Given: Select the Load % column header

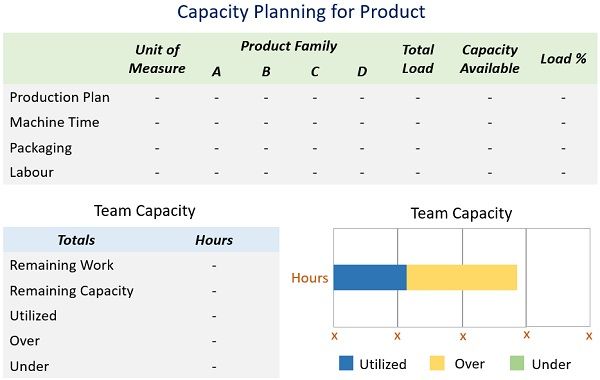Looking at the screenshot, I should [563, 59].
